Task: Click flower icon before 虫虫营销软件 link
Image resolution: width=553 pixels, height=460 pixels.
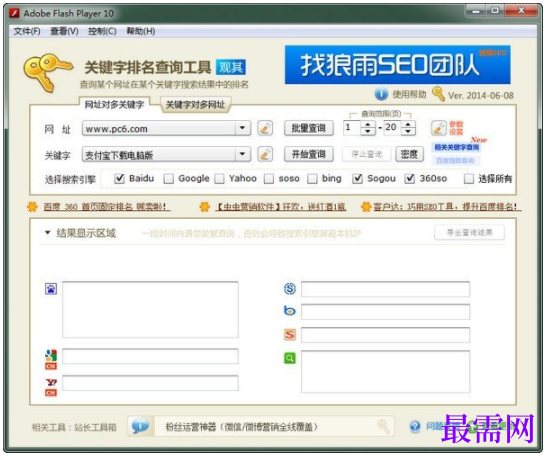Action: (x=205, y=207)
